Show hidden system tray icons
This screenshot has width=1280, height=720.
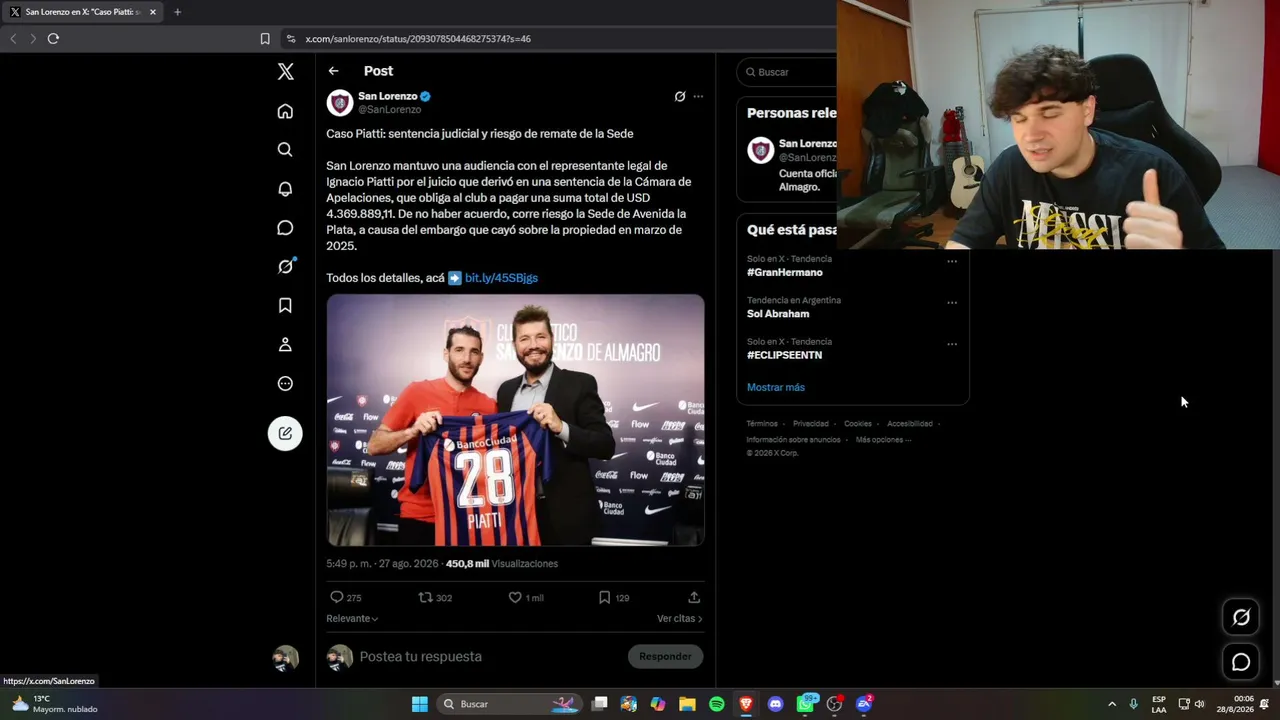(1112, 704)
